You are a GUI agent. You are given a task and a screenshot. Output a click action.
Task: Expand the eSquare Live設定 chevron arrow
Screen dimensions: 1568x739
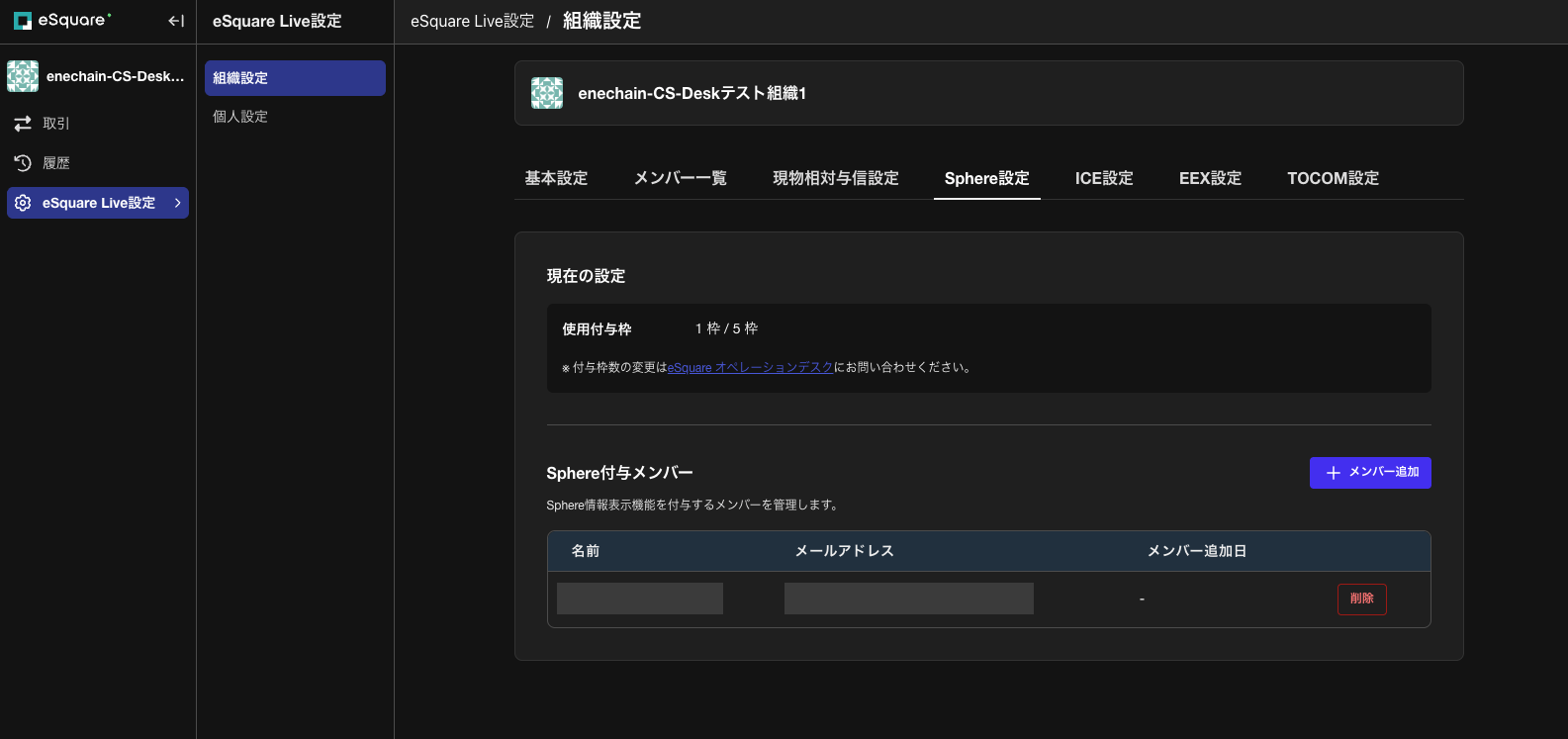[x=178, y=203]
